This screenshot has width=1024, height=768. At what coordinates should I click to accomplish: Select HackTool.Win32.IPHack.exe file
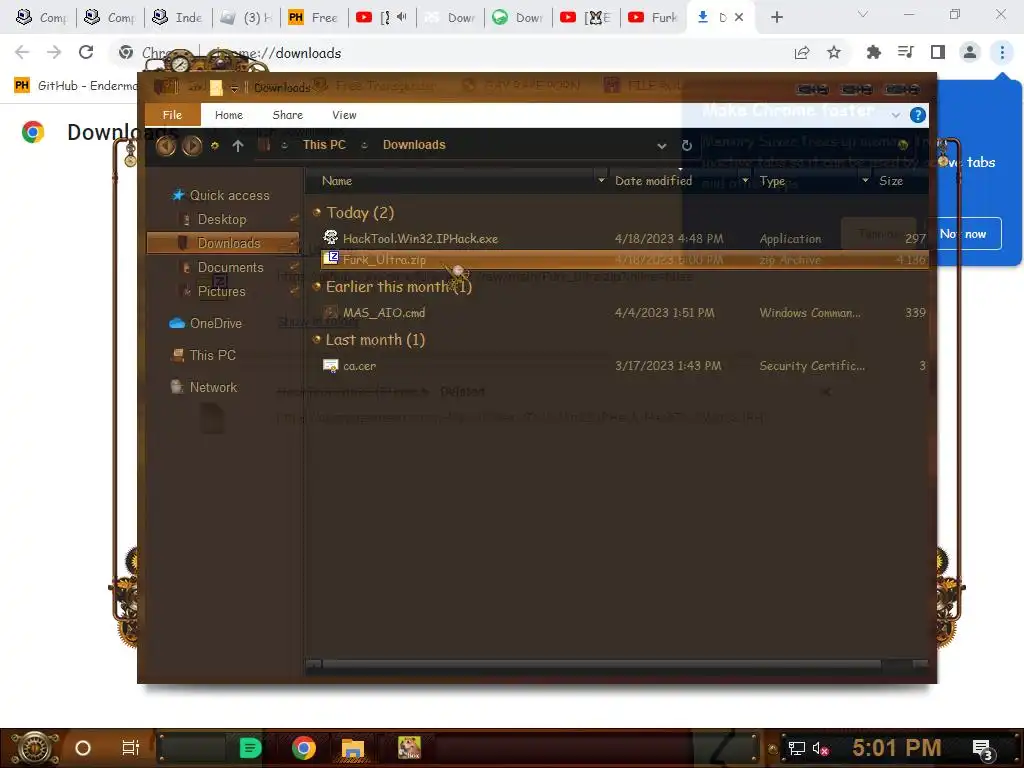point(624,238)
